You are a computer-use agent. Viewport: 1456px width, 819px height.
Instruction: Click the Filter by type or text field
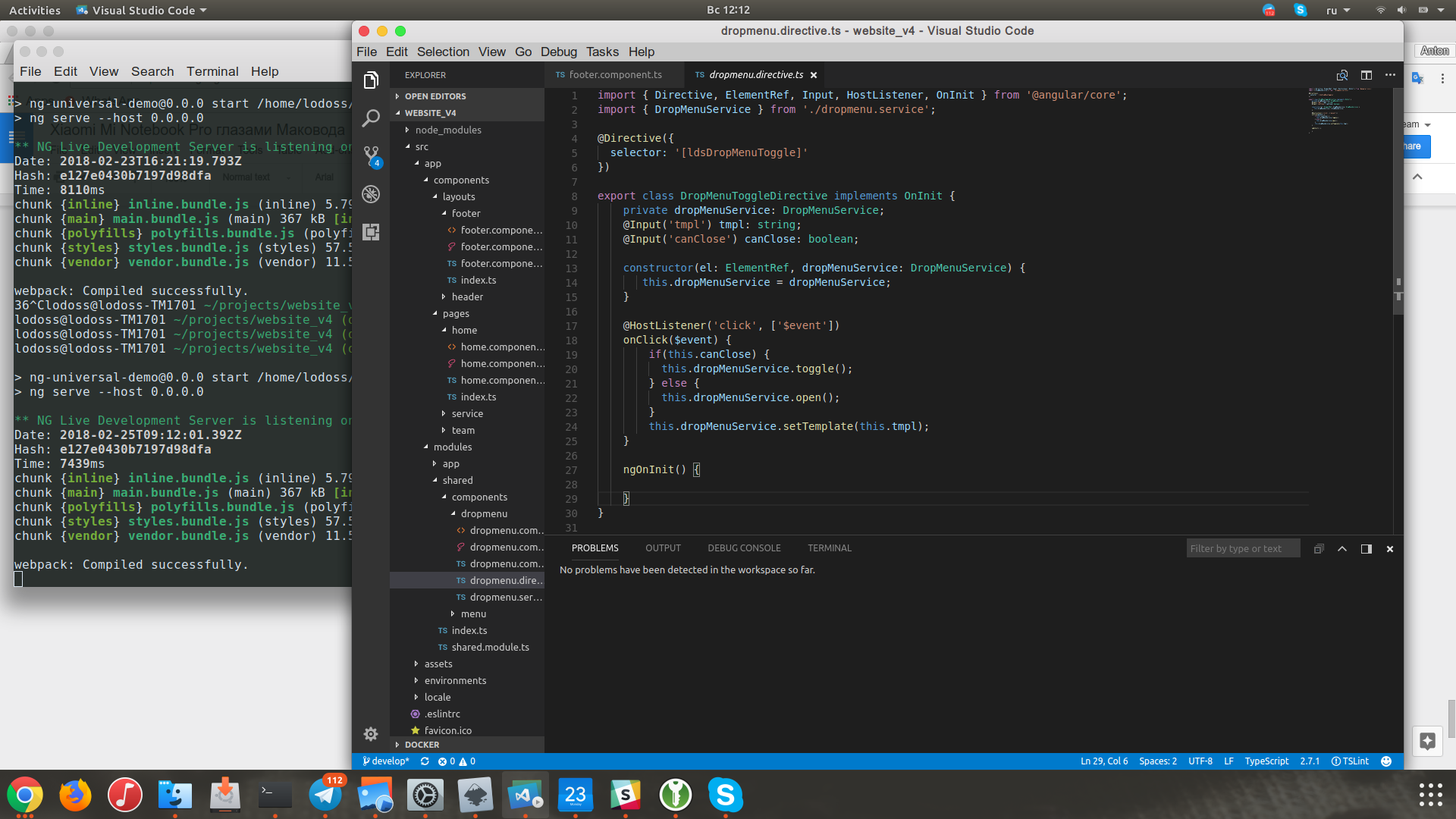1242,549
